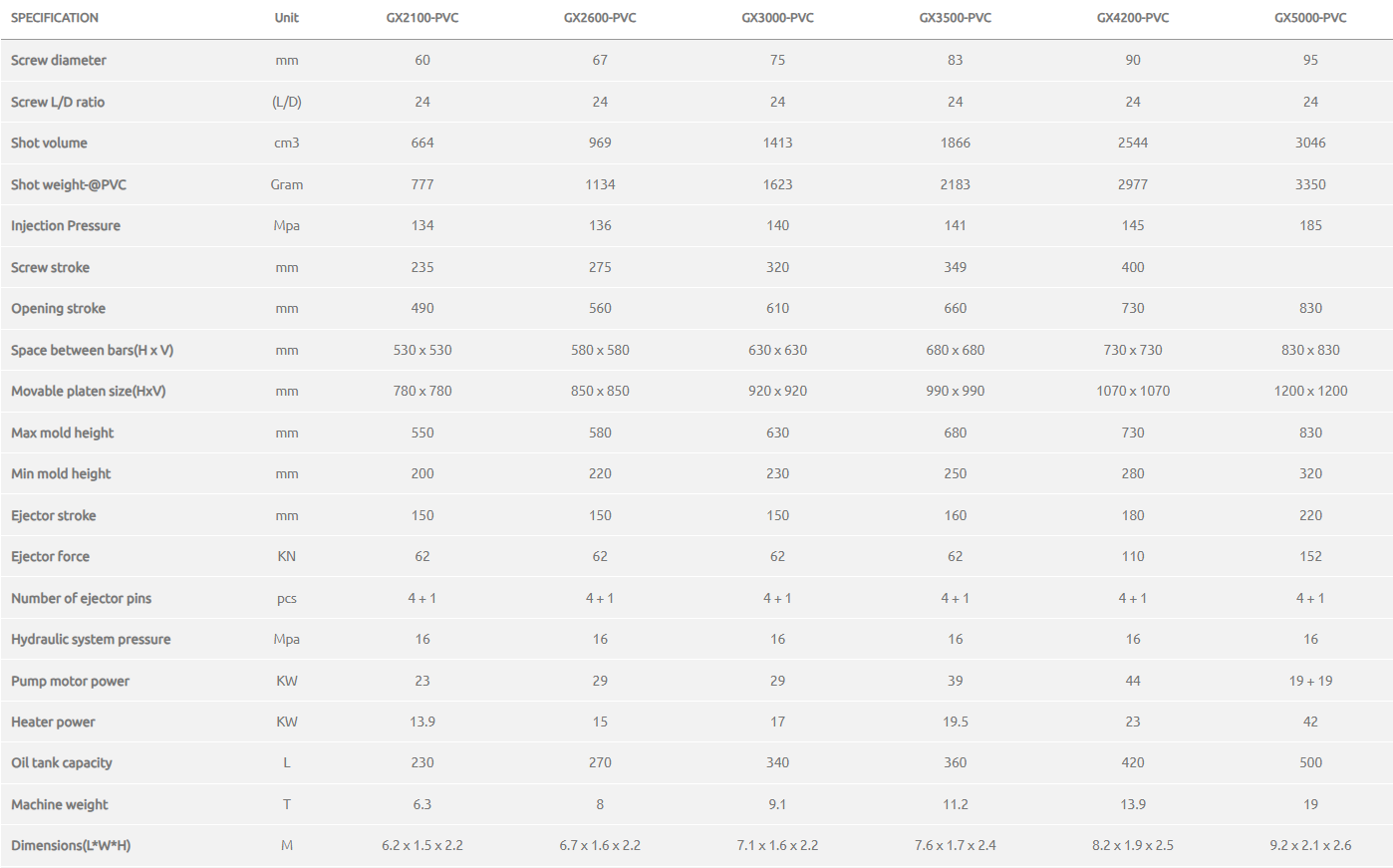This screenshot has width=1393, height=868.
Task: Select the Movable platen size(HxV) label
Action: pos(89,392)
